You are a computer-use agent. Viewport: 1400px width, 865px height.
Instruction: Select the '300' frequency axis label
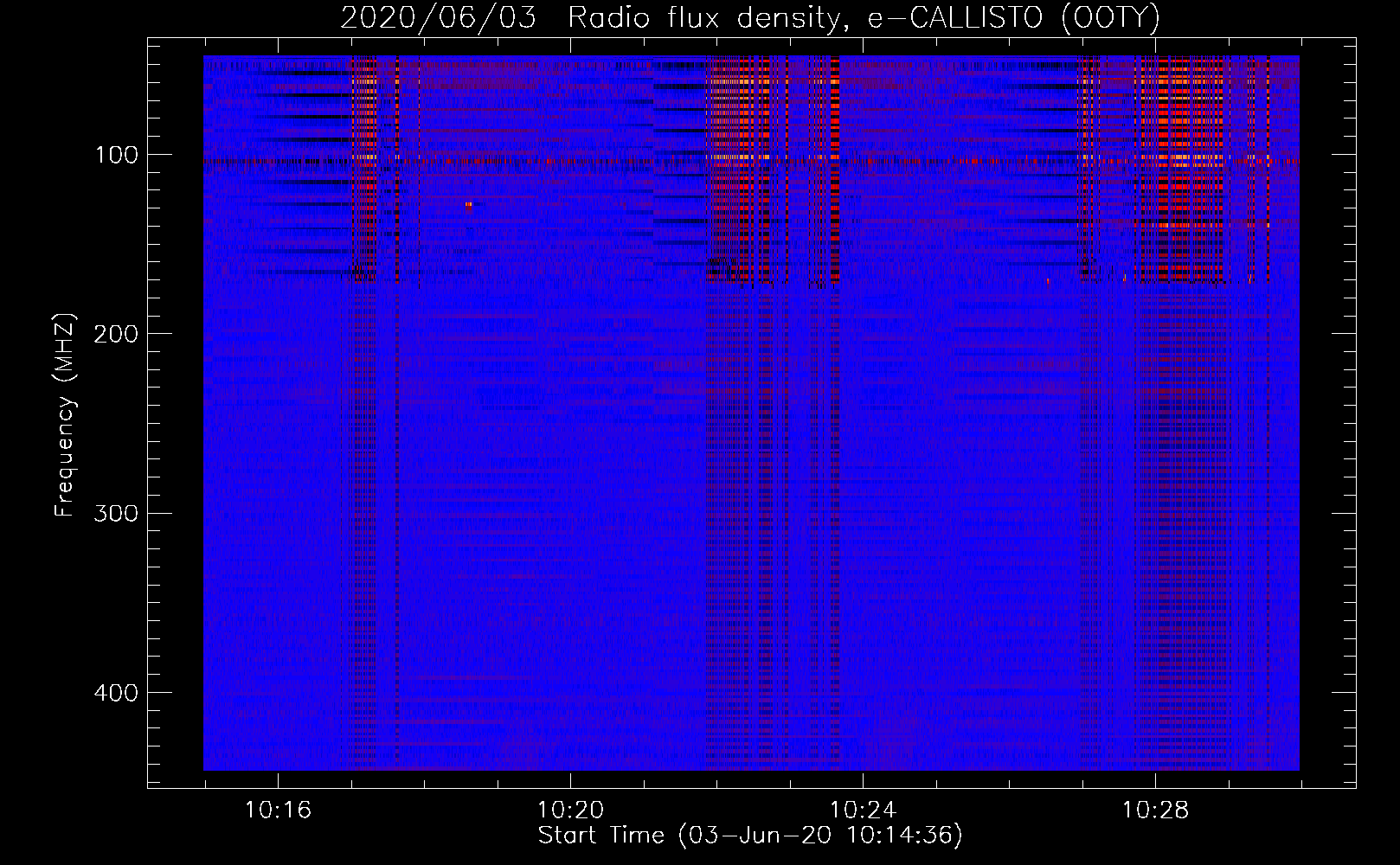pos(116,514)
